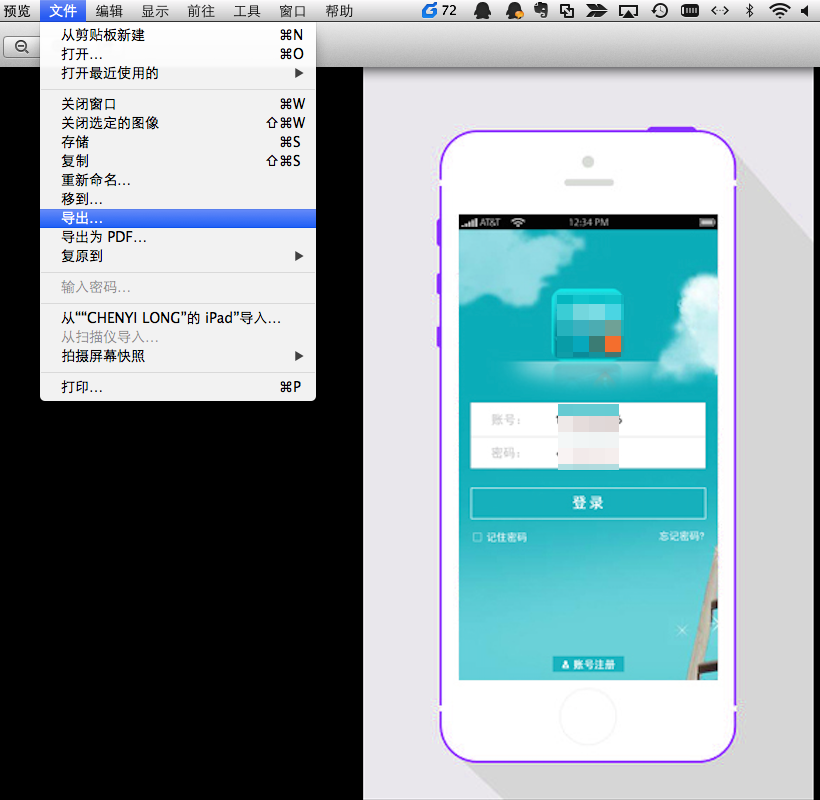
Task: Open the Time Machine clock icon
Action: [659, 10]
